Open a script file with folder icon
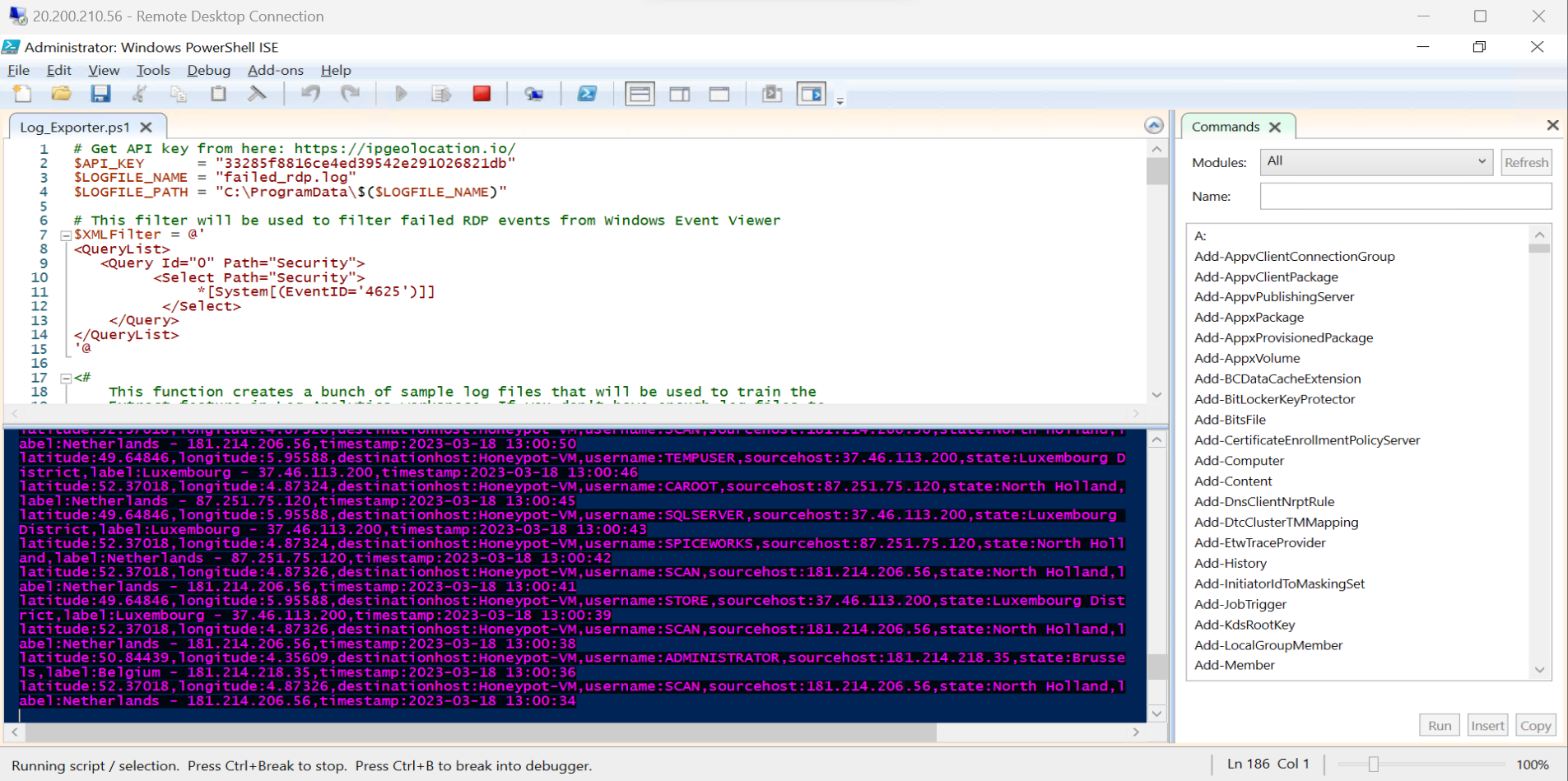 (x=61, y=94)
